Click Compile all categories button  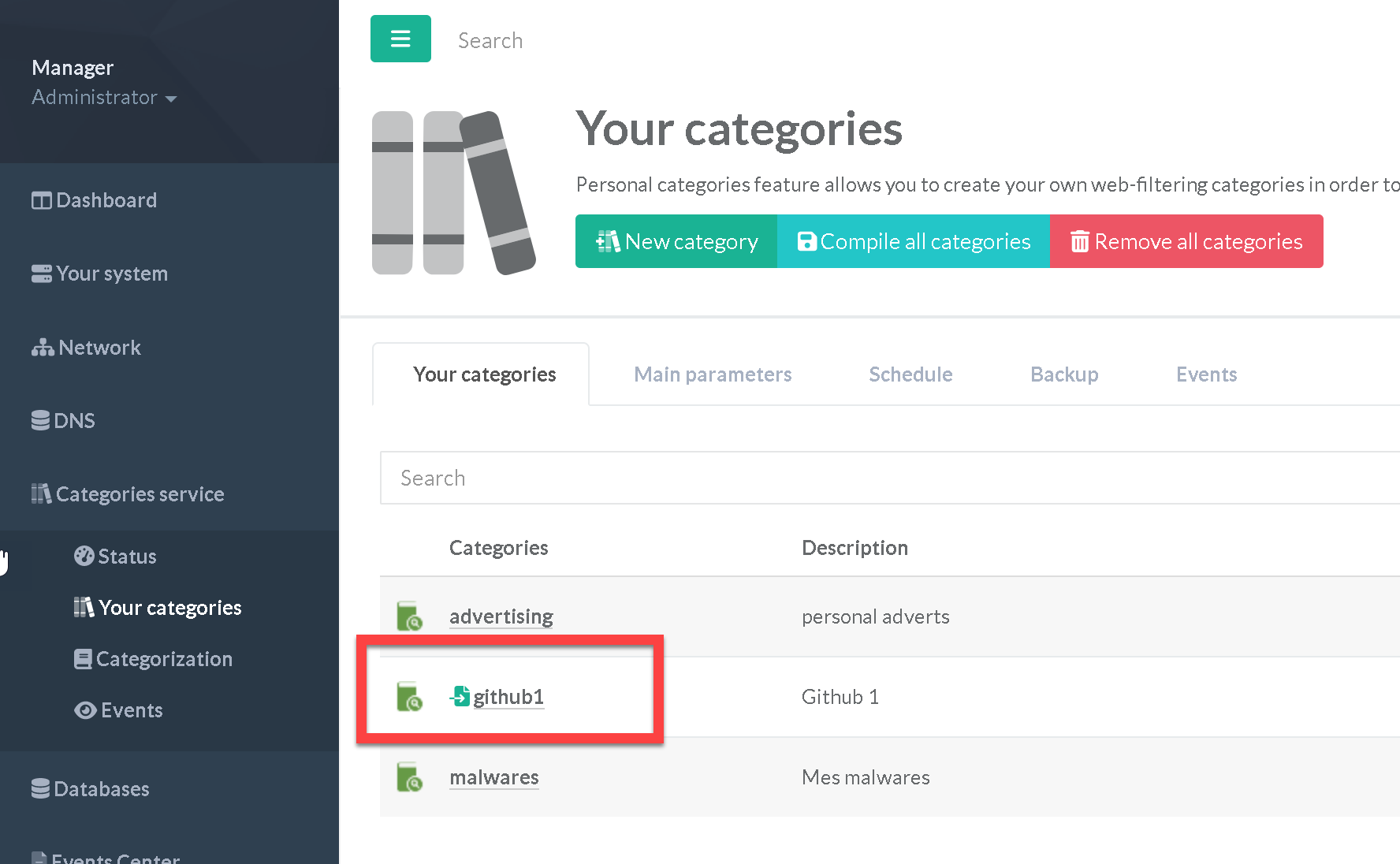point(914,241)
